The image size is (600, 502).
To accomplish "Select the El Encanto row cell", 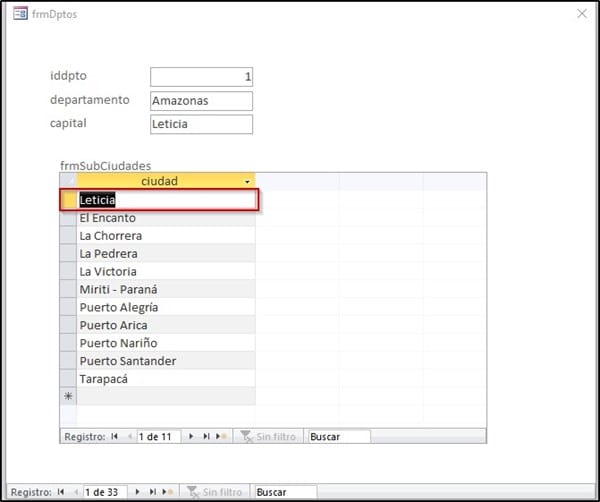I will pyautogui.click(x=166, y=218).
